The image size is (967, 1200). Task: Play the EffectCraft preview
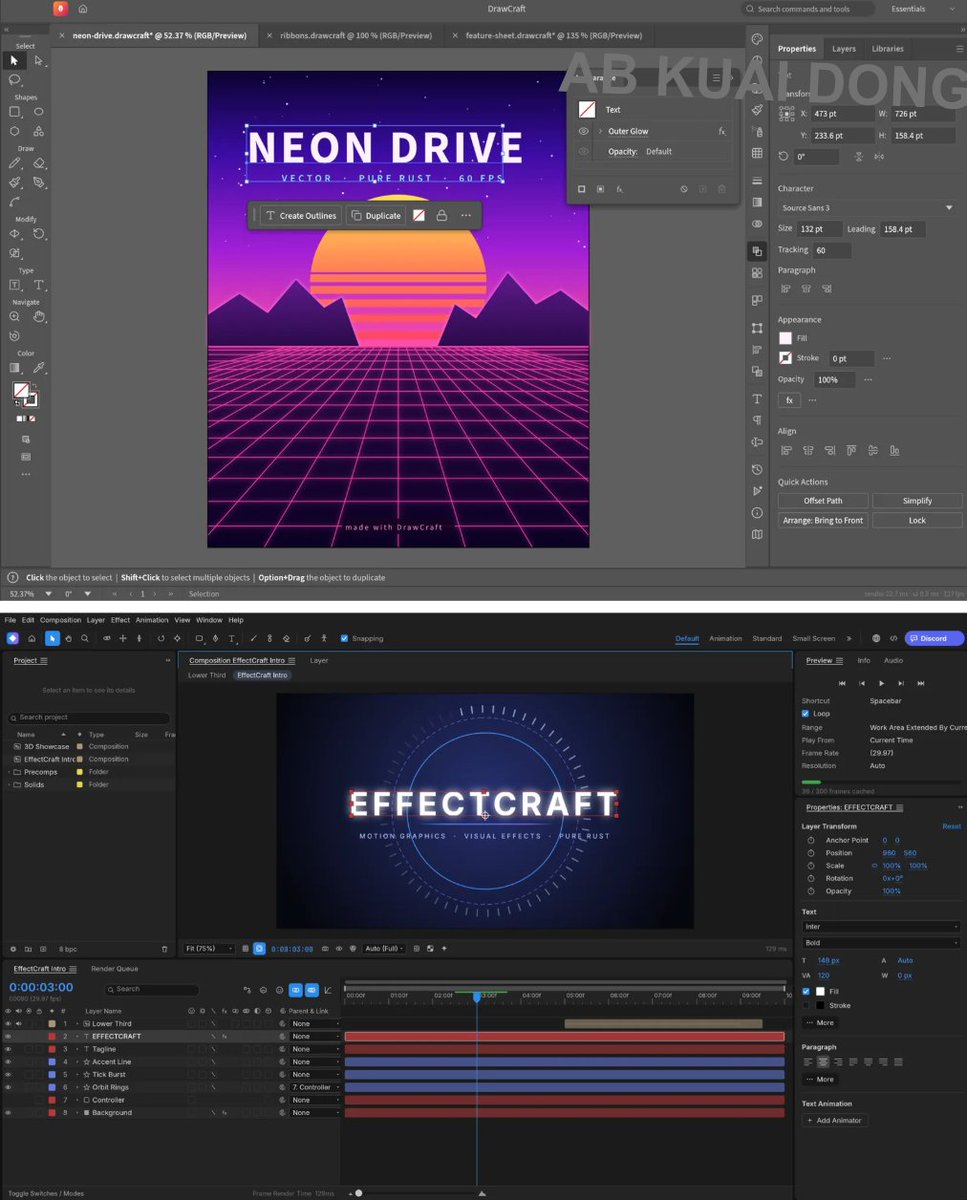[x=881, y=683]
